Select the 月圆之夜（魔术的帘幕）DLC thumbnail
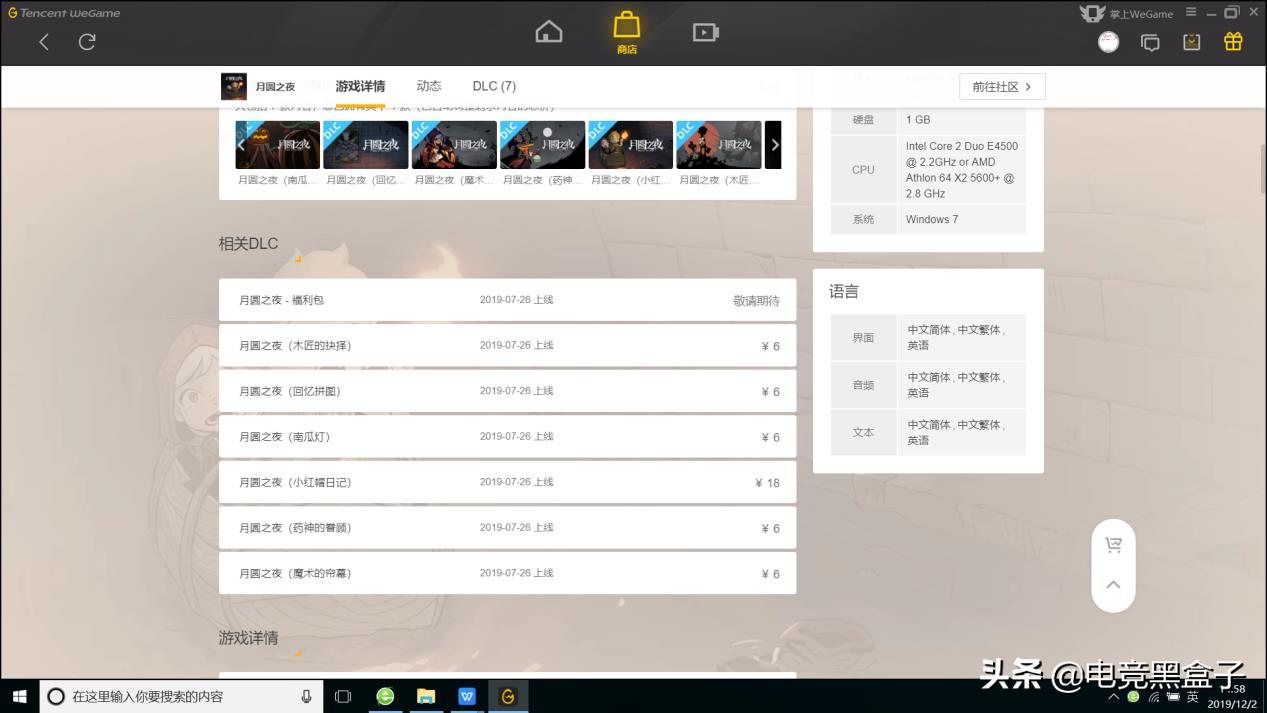This screenshot has height=713, width=1267. tap(453, 145)
